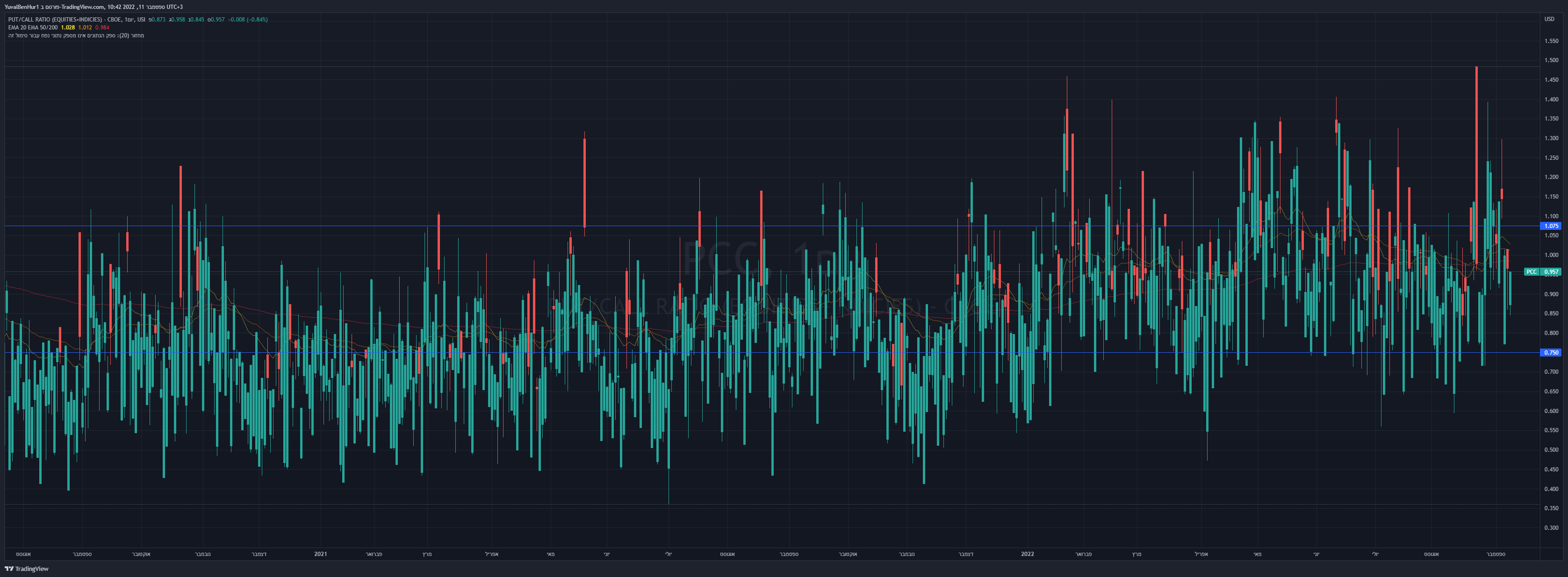Viewport: 1568px width, 577px height.
Task: Click the change value −0.008 (−0.84%)
Action: pyautogui.click(x=248, y=20)
